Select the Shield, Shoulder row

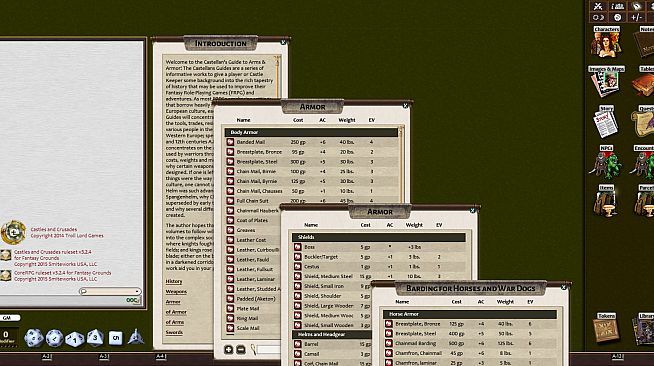332,296
